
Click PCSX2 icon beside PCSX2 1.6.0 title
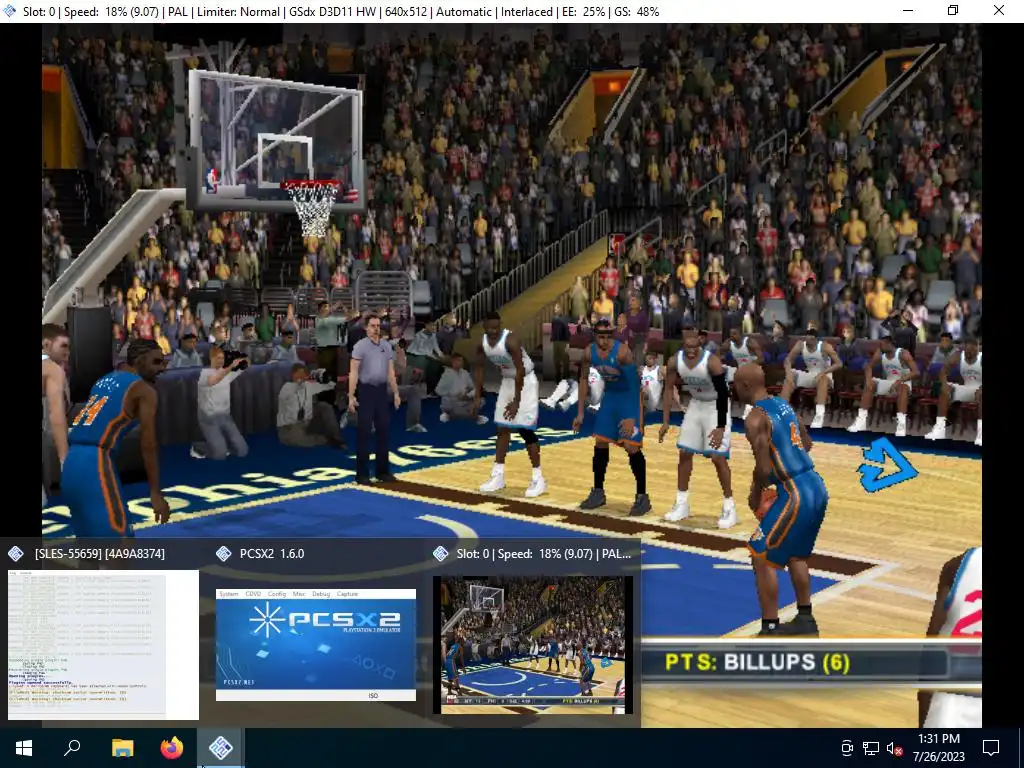[x=223, y=554]
